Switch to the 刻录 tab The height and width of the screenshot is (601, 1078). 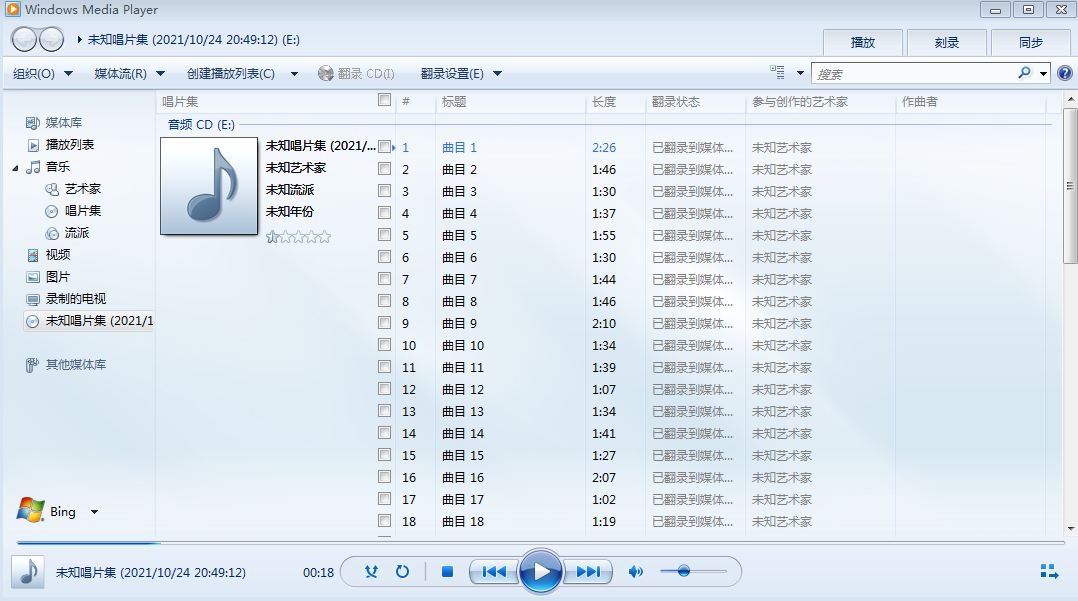tap(946, 42)
